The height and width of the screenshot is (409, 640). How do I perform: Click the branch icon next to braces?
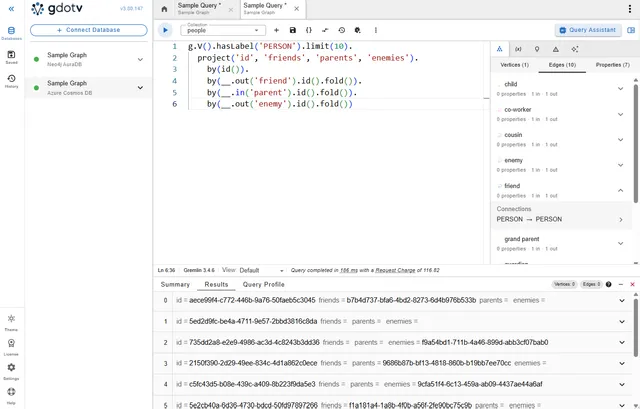pos(325,30)
